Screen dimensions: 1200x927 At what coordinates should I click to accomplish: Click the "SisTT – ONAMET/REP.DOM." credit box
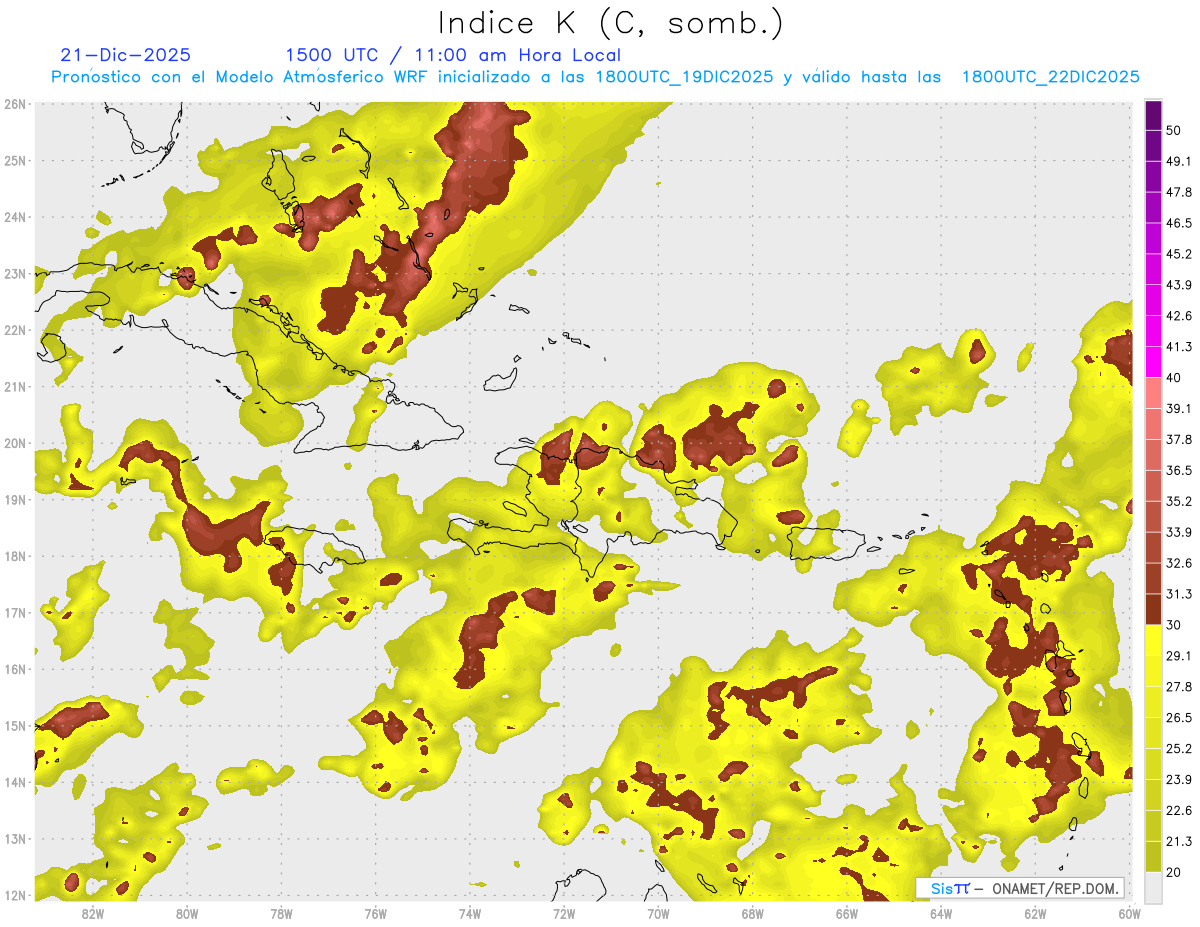1020,888
